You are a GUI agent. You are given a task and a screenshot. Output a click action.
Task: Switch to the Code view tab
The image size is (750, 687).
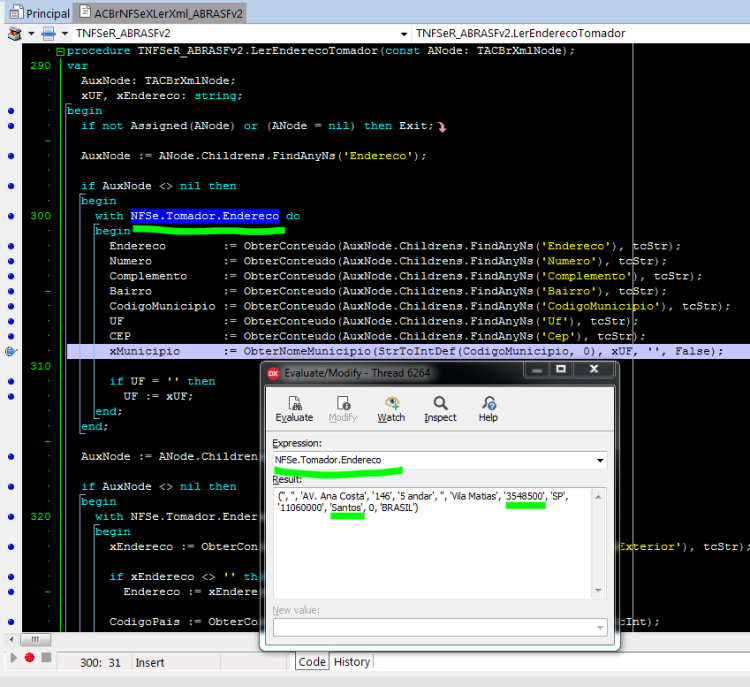[312, 662]
